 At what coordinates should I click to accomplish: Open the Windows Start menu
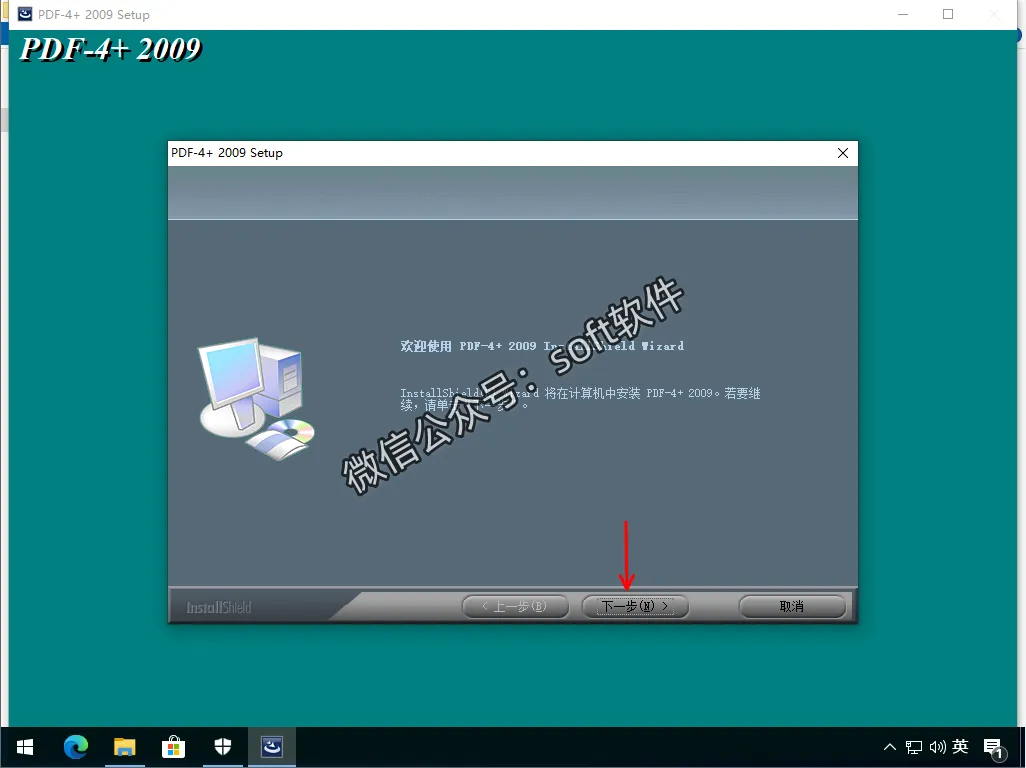click(25, 747)
